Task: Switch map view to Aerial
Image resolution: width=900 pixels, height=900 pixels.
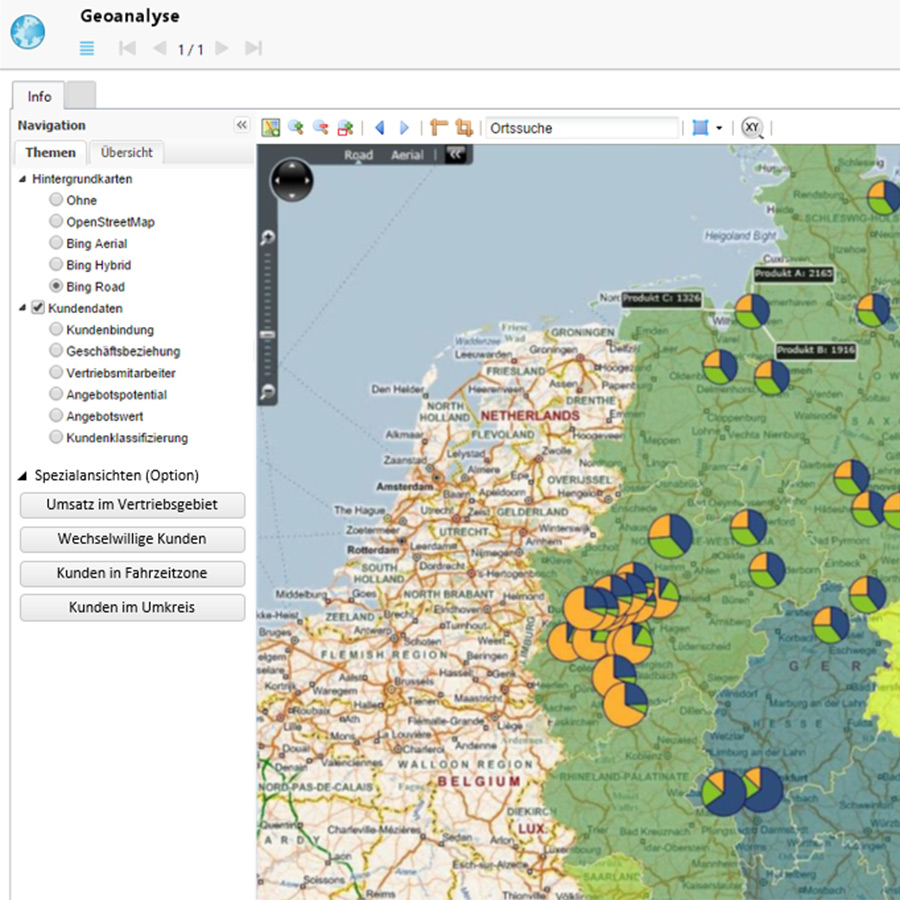Action: [x=407, y=155]
